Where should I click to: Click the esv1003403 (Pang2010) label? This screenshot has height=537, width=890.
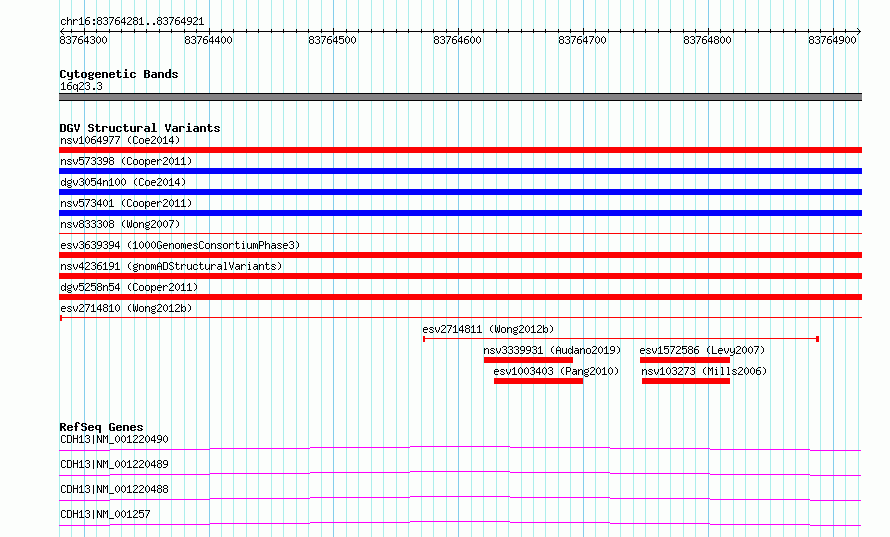556,371
